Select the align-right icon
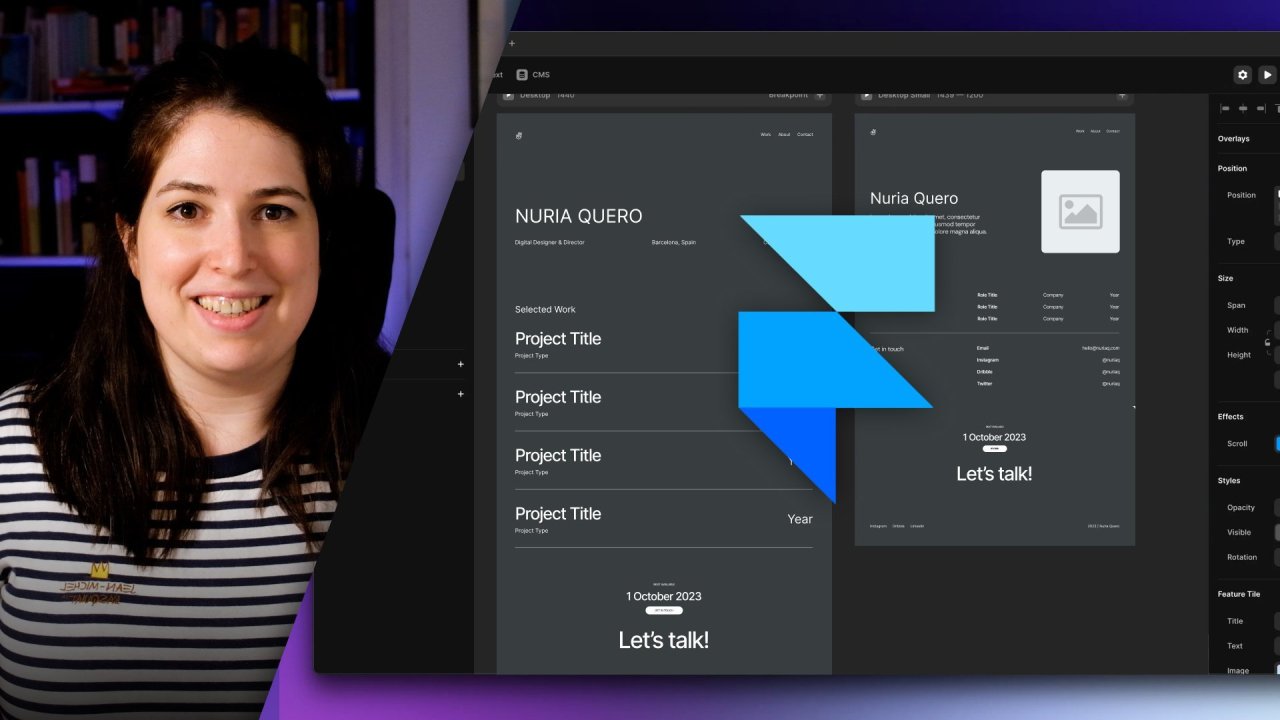 click(x=1261, y=108)
